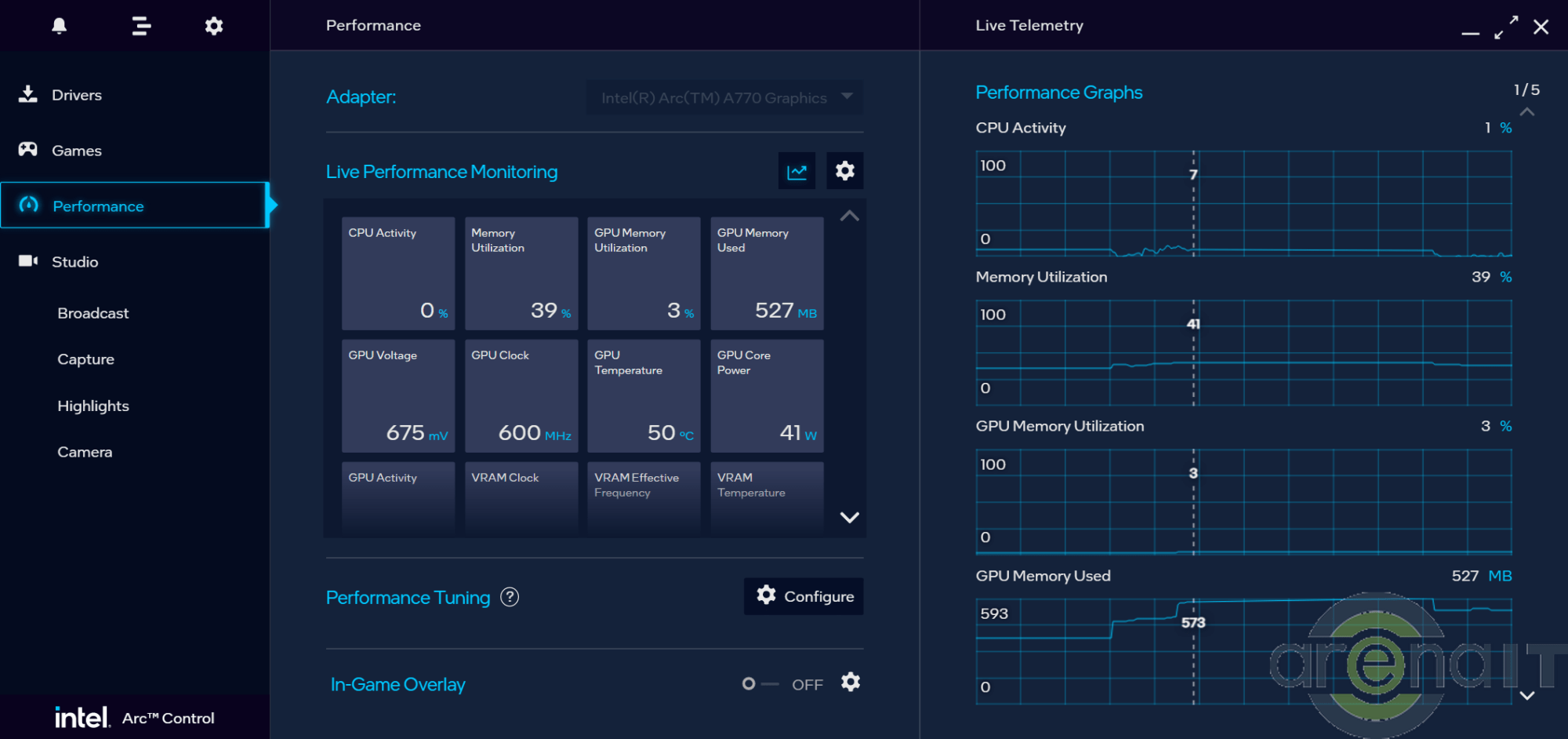
Task: Click the Configure button
Action: [804, 596]
